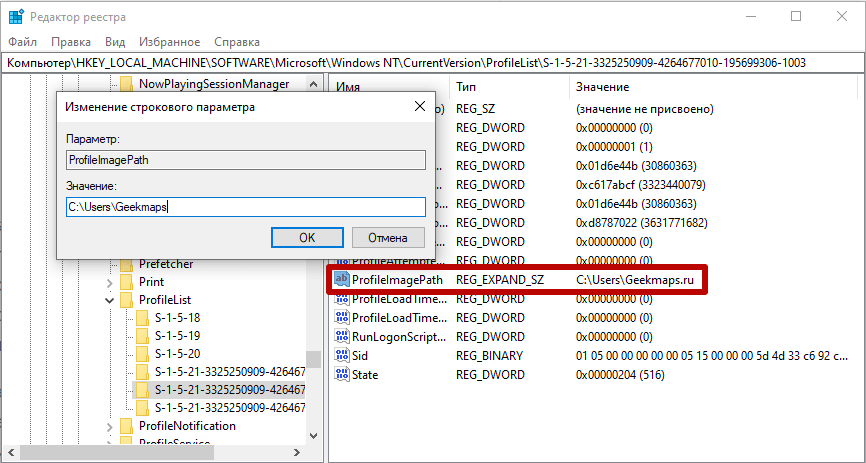Click the Sid binary value icon
The width and height of the screenshot is (866, 463).
tap(341, 355)
